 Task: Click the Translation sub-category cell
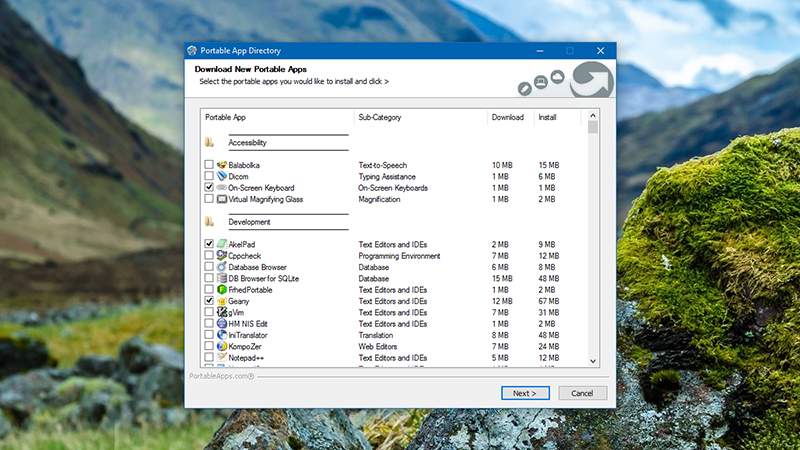coord(376,335)
